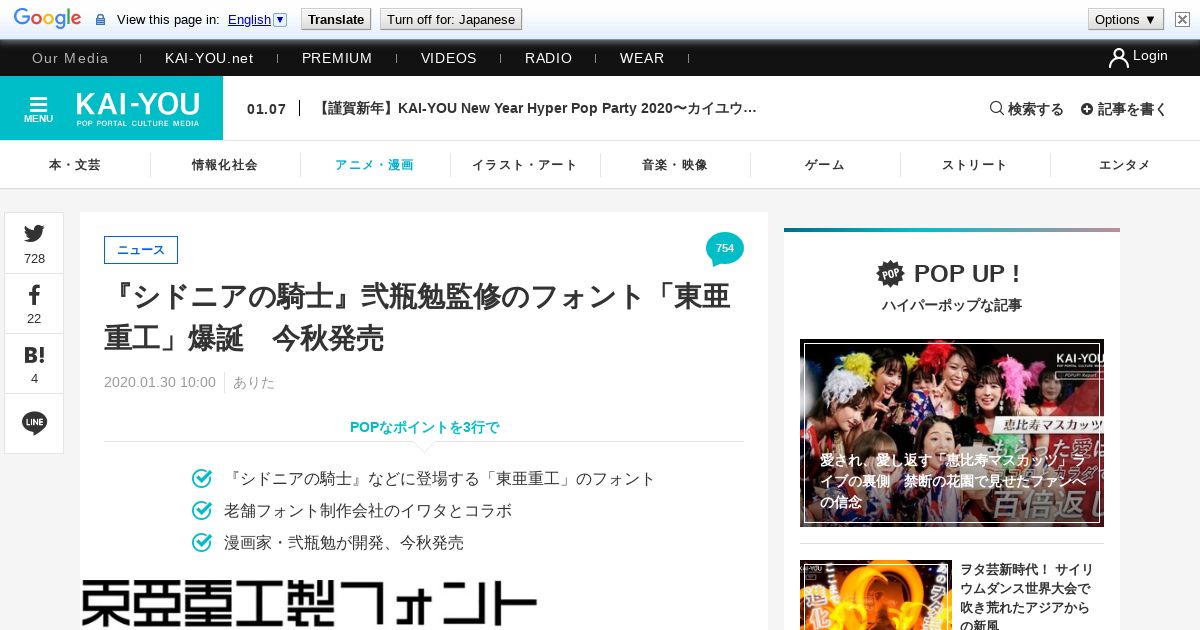The height and width of the screenshot is (630, 1200).
Task: Click the Login text link
Action: pos(1150,56)
